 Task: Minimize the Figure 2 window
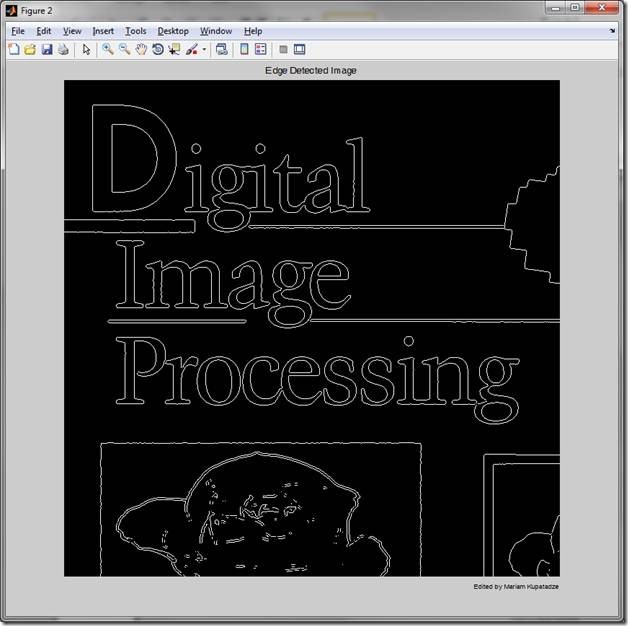(x=556, y=8)
